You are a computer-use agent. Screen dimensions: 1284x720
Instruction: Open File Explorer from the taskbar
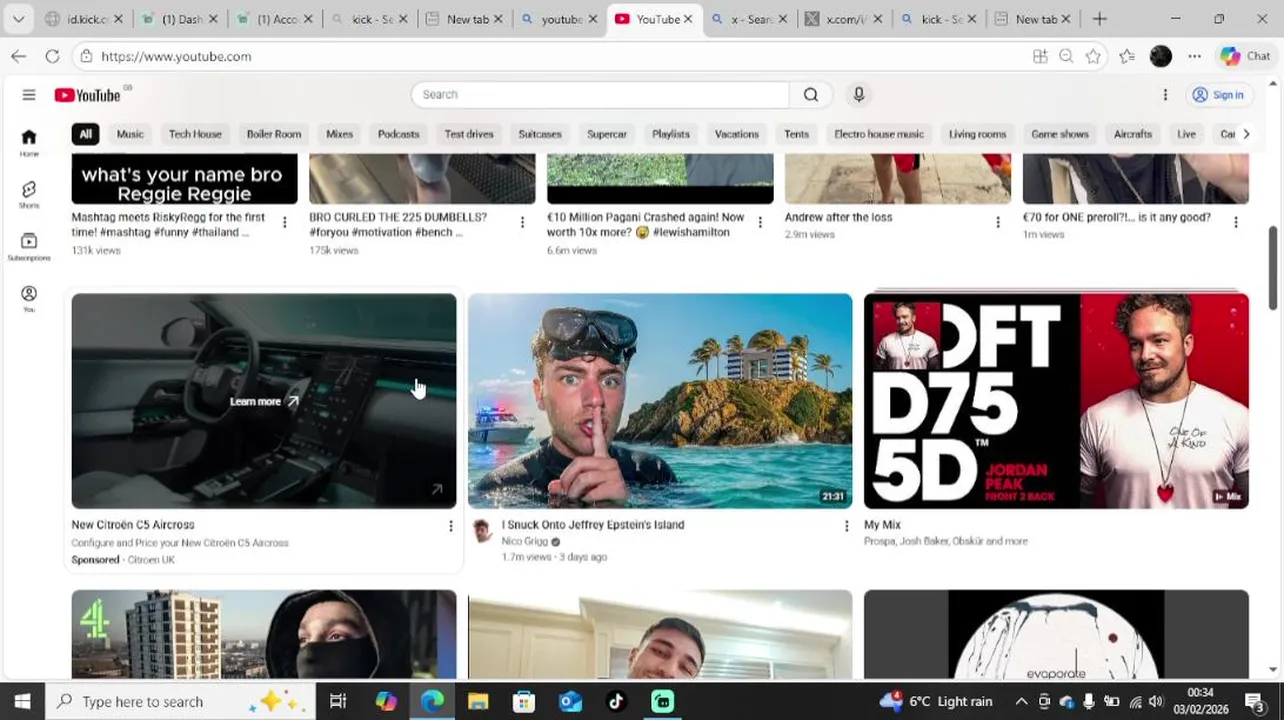click(478, 702)
